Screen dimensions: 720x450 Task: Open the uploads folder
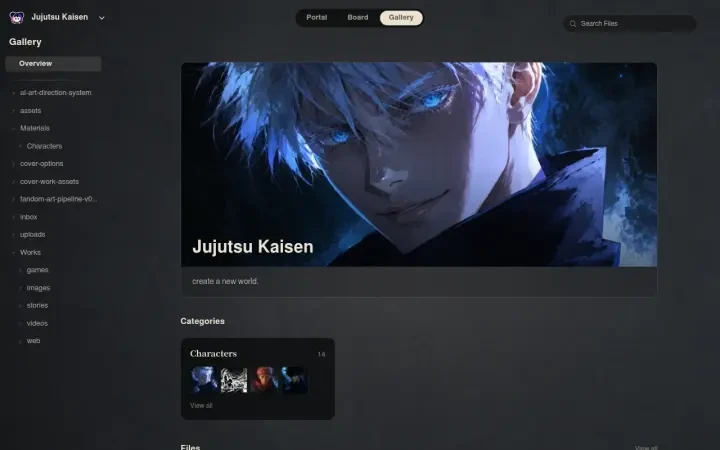tap(32, 235)
